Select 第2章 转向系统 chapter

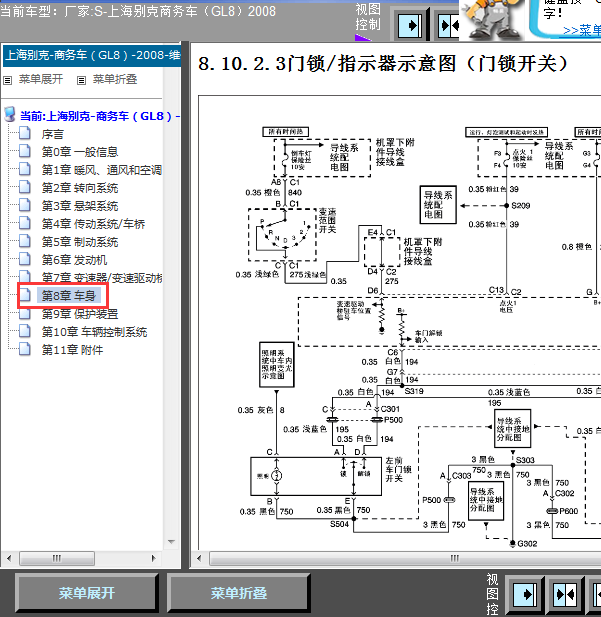pos(80,188)
